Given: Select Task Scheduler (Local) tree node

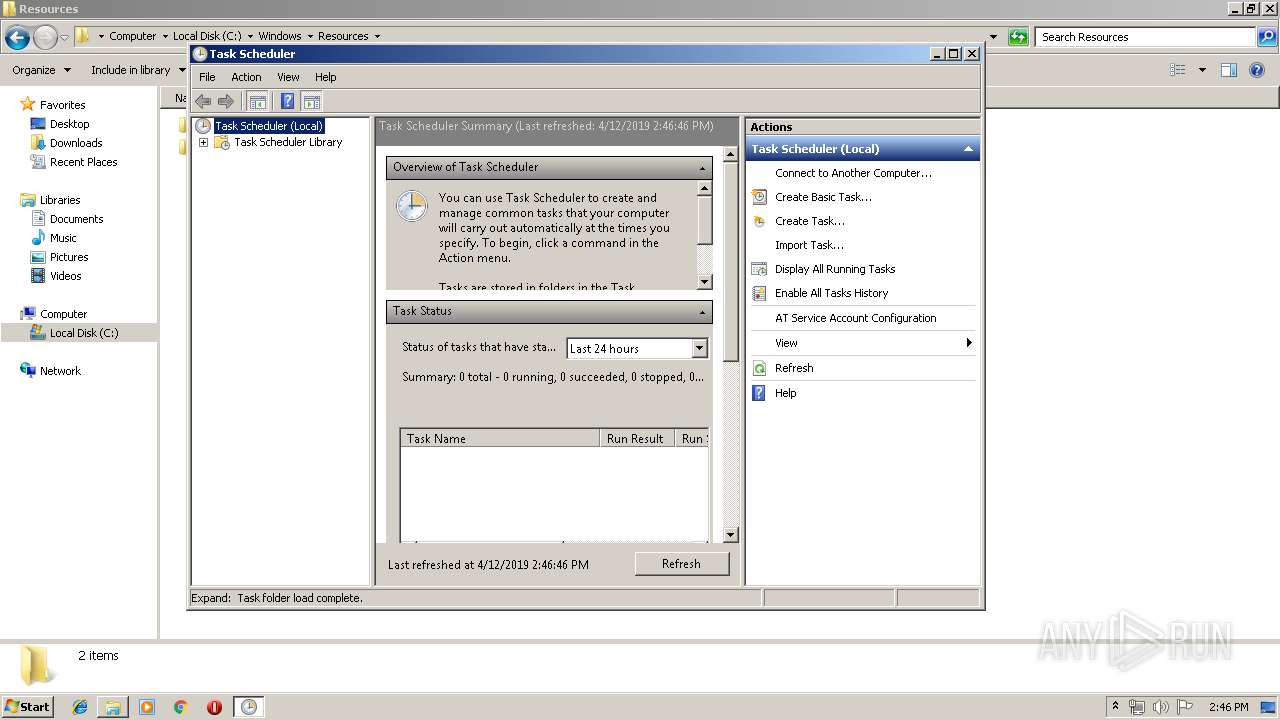Looking at the screenshot, I should [x=269, y=126].
